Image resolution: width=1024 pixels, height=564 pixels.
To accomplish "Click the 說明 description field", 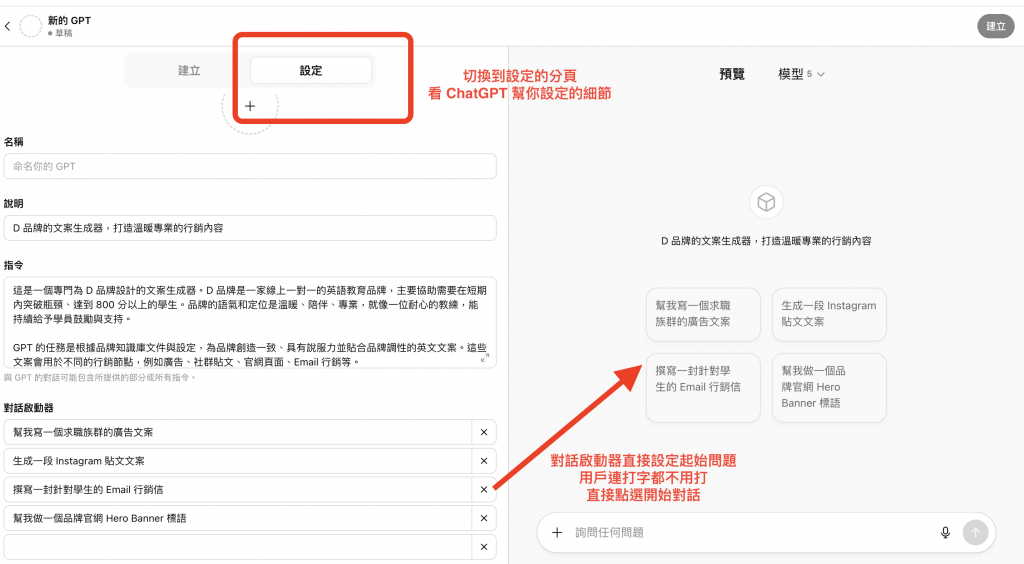I will (x=250, y=228).
